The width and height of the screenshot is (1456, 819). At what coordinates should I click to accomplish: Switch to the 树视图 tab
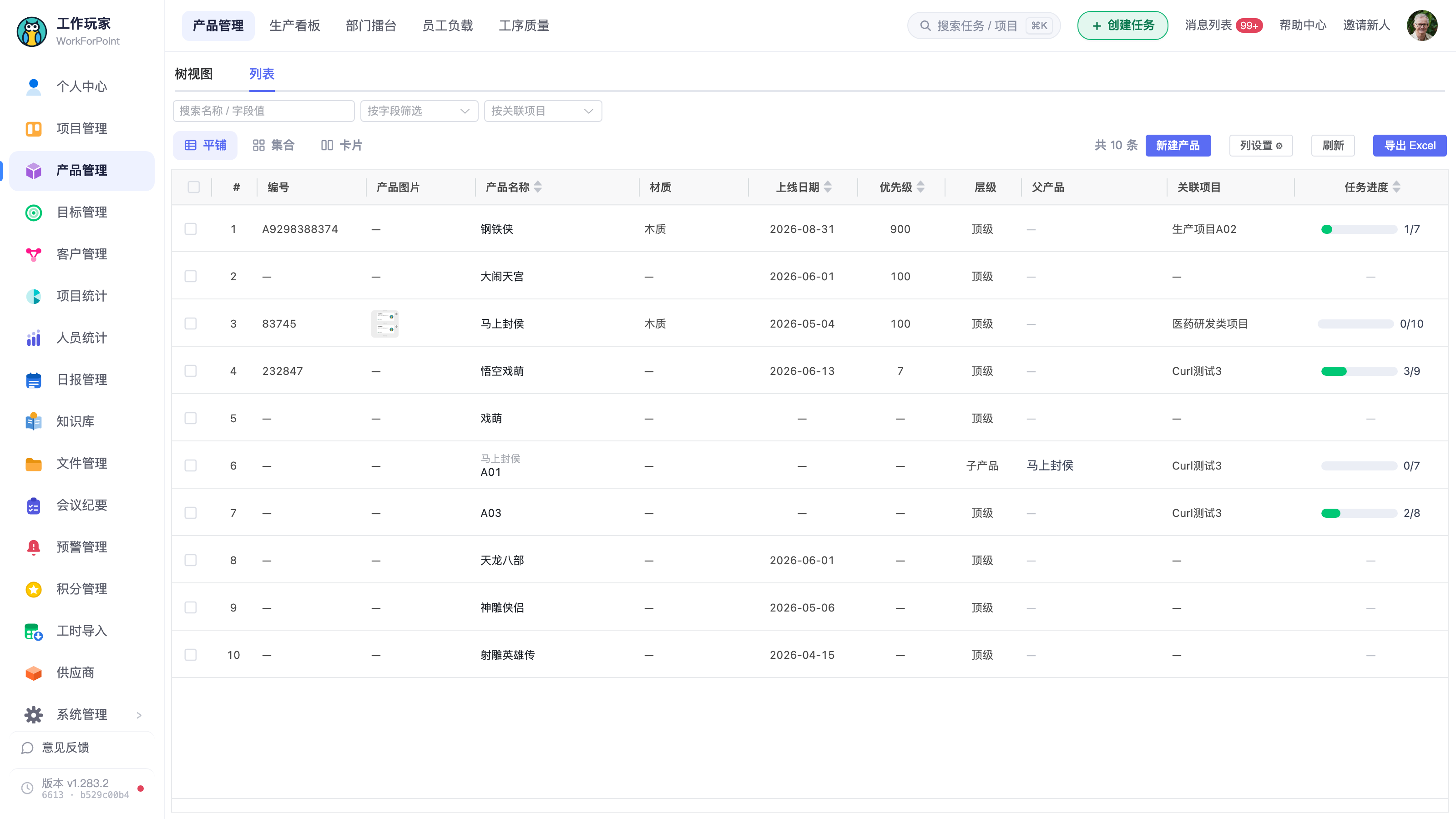pos(194,74)
